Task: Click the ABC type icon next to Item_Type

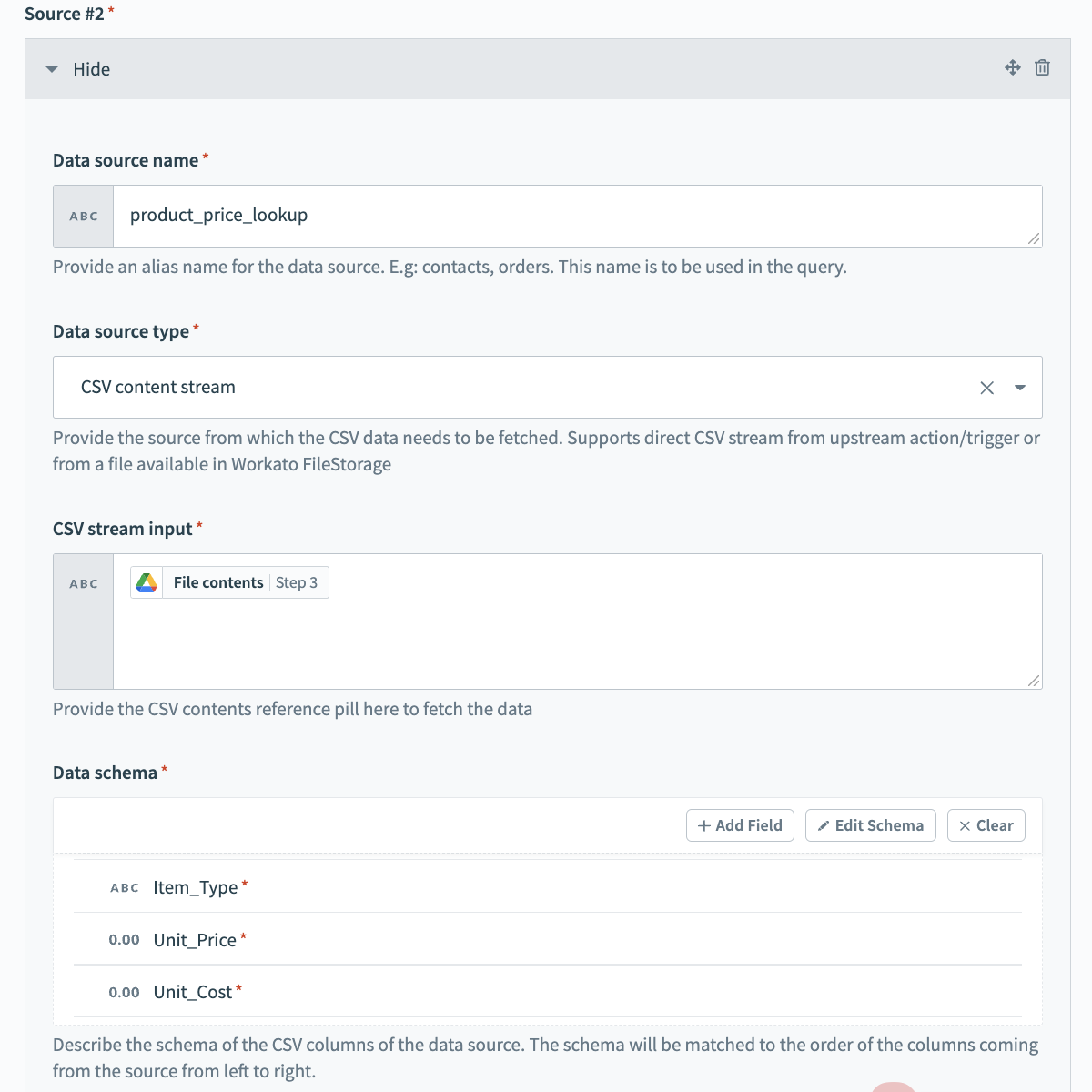Action: point(125,888)
